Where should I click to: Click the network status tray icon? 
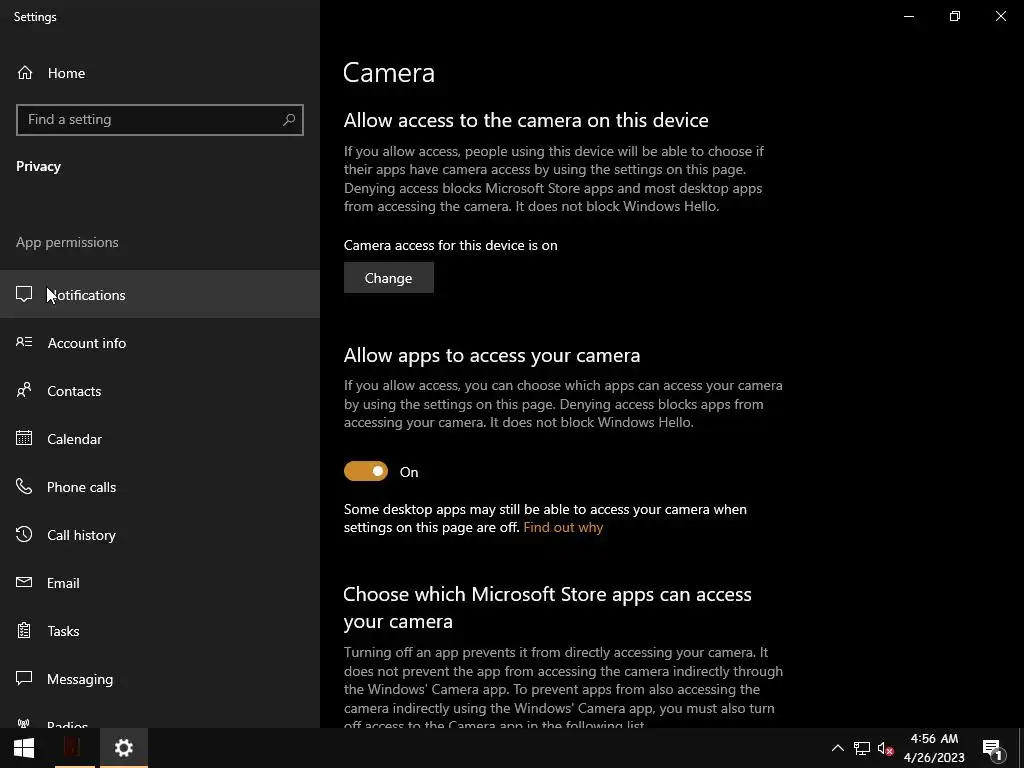pos(861,748)
